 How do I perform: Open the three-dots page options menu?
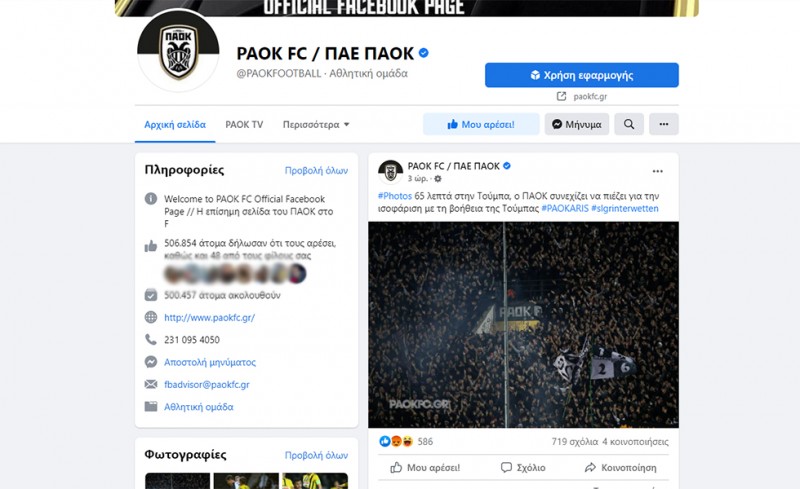[663, 124]
